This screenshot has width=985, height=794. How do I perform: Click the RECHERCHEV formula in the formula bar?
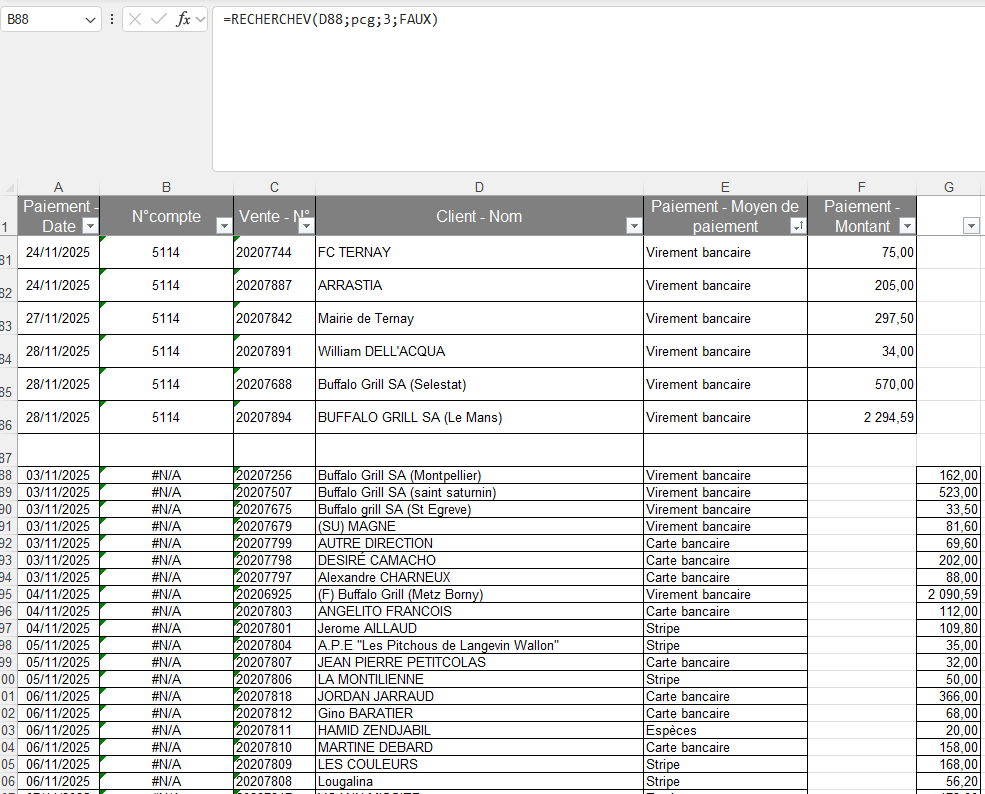coord(330,19)
